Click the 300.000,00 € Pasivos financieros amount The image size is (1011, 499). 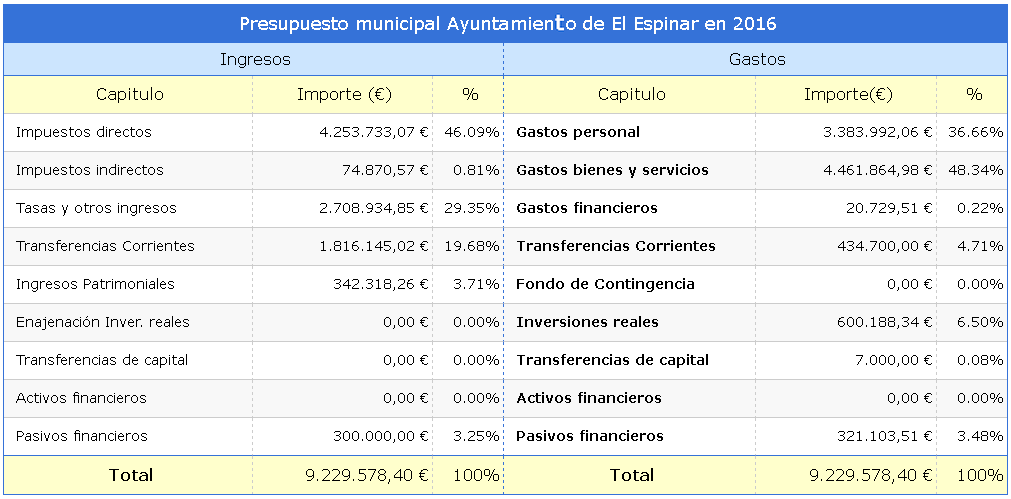tap(380, 436)
